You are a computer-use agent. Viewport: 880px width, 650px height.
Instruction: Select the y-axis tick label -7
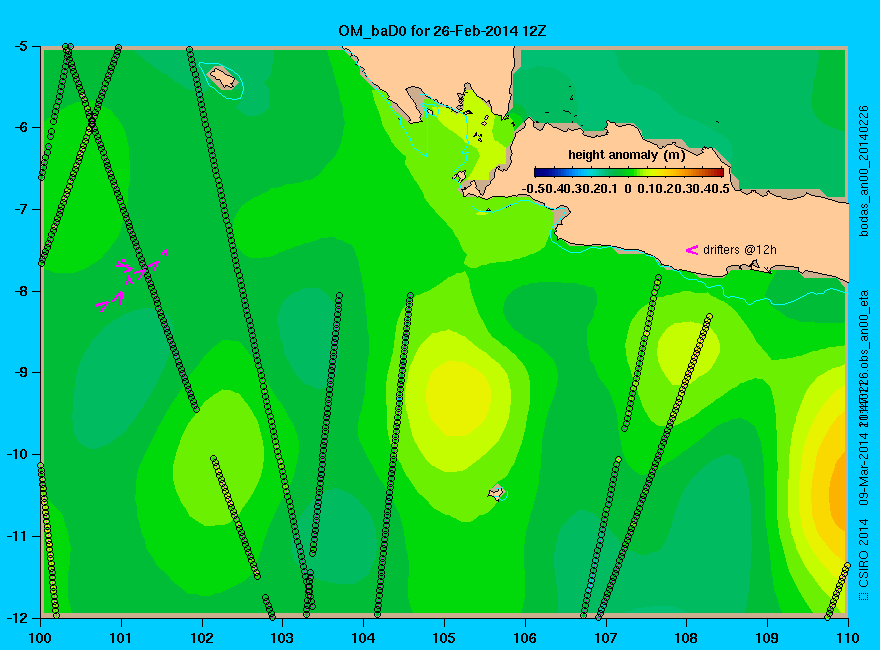(19, 209)
